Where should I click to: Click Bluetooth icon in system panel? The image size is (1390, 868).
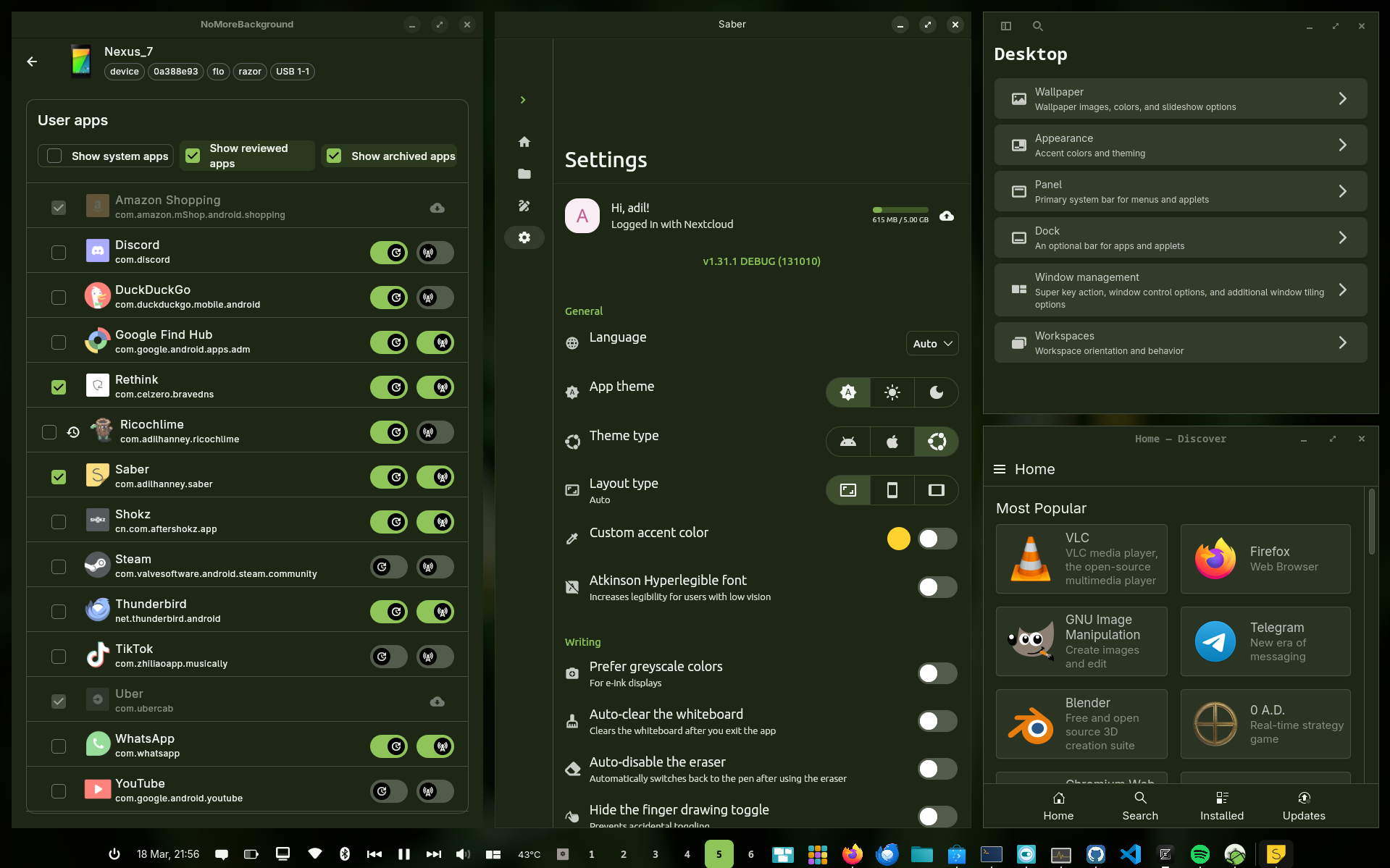[x=345, y=854]
